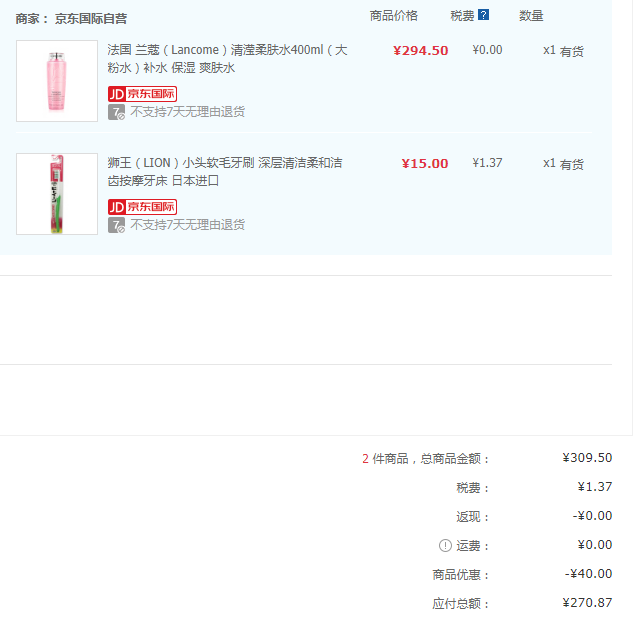
Task: Open the 法国兰蔻清滢柔肤水400ml product title link
Action: pyautogui.click(x=228, y=59)
